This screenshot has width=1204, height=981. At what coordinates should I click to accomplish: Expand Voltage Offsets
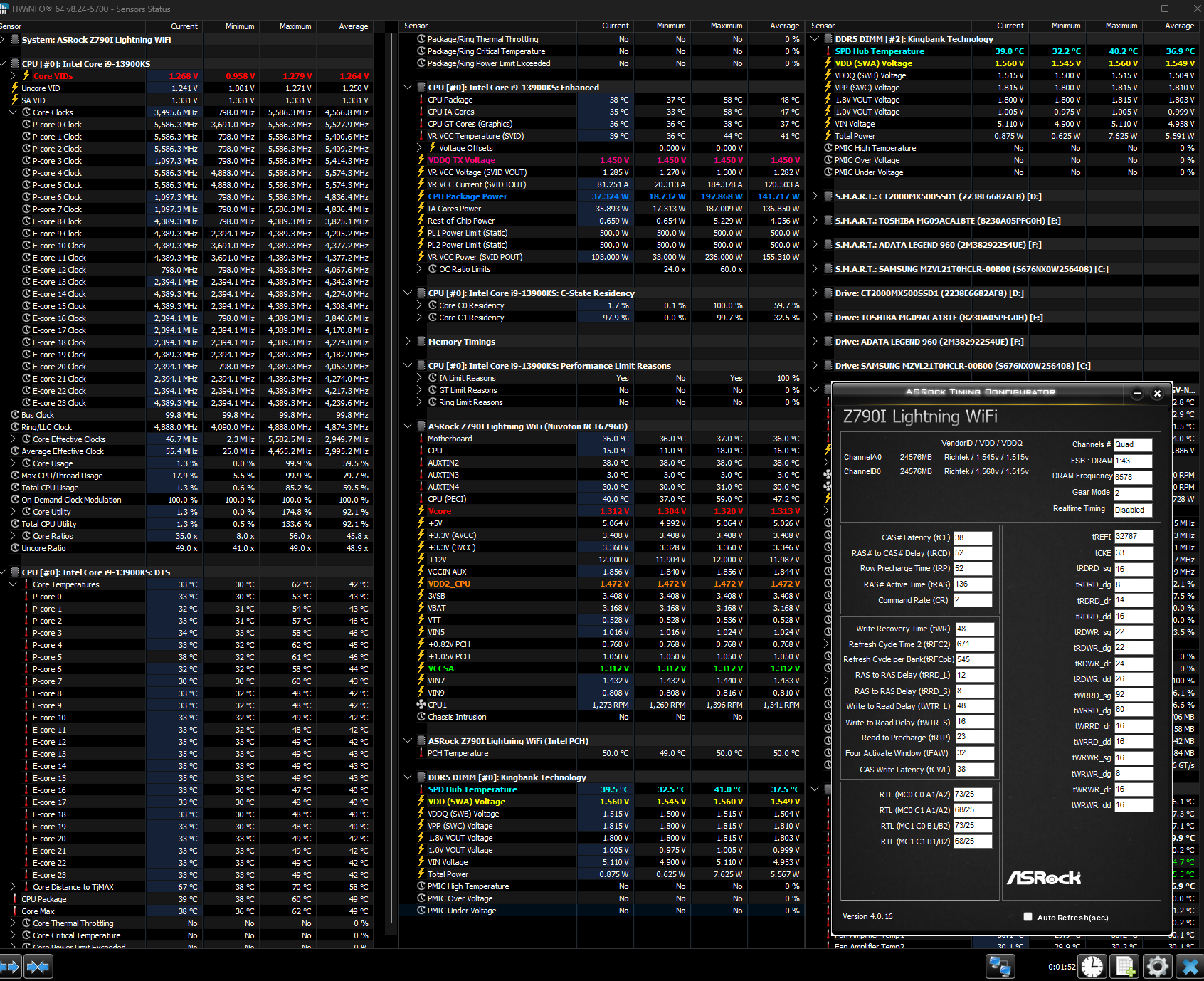[420, 148]
